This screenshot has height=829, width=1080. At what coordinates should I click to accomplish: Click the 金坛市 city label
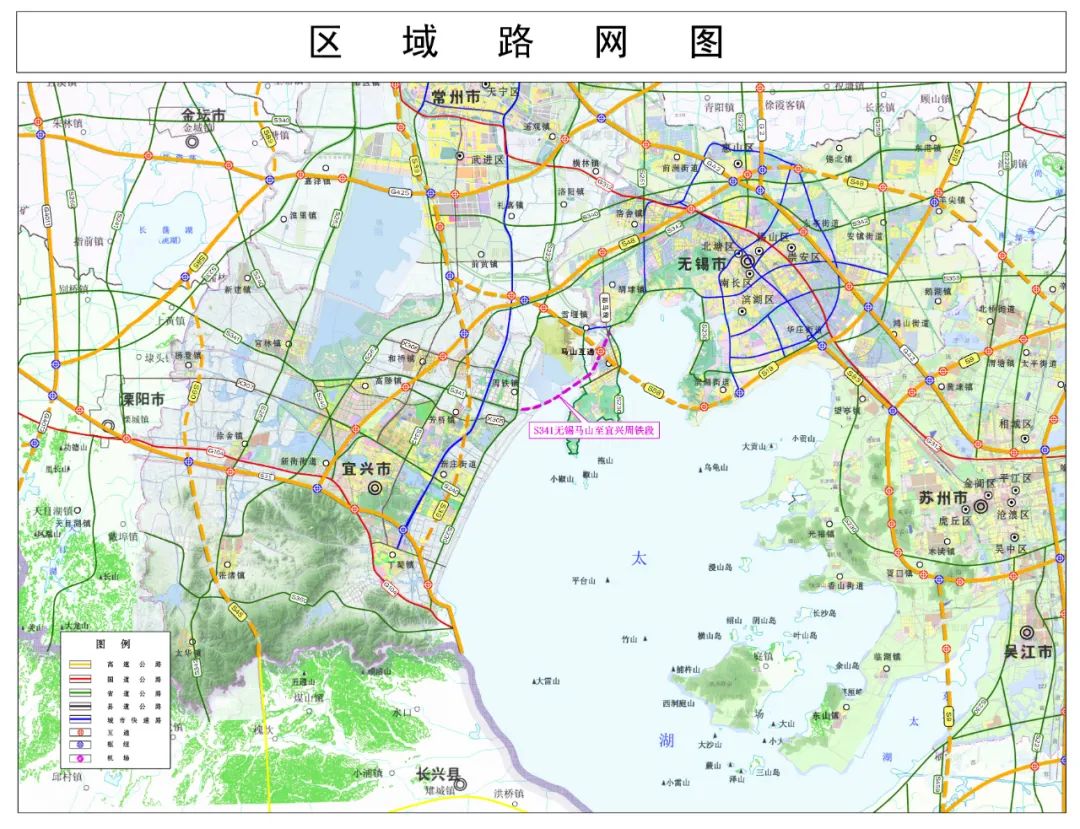pos(203,115)
